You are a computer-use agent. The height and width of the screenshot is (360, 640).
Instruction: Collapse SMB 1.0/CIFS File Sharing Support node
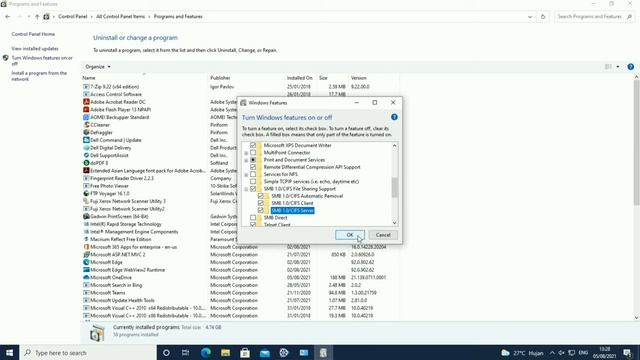click(x=246, y=189)
